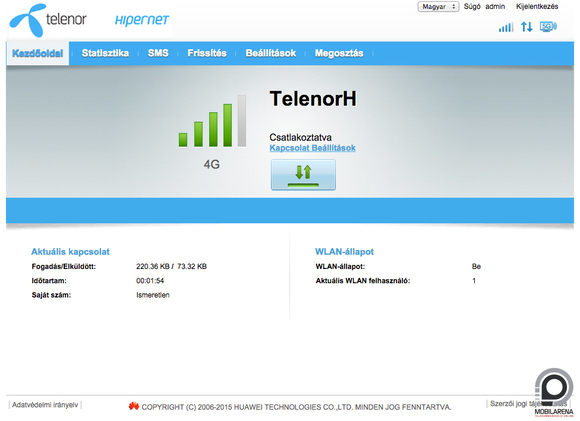Viewport: 580px width, 421px height.
Task: Open the SMS tab
Action: pos(158,53)
